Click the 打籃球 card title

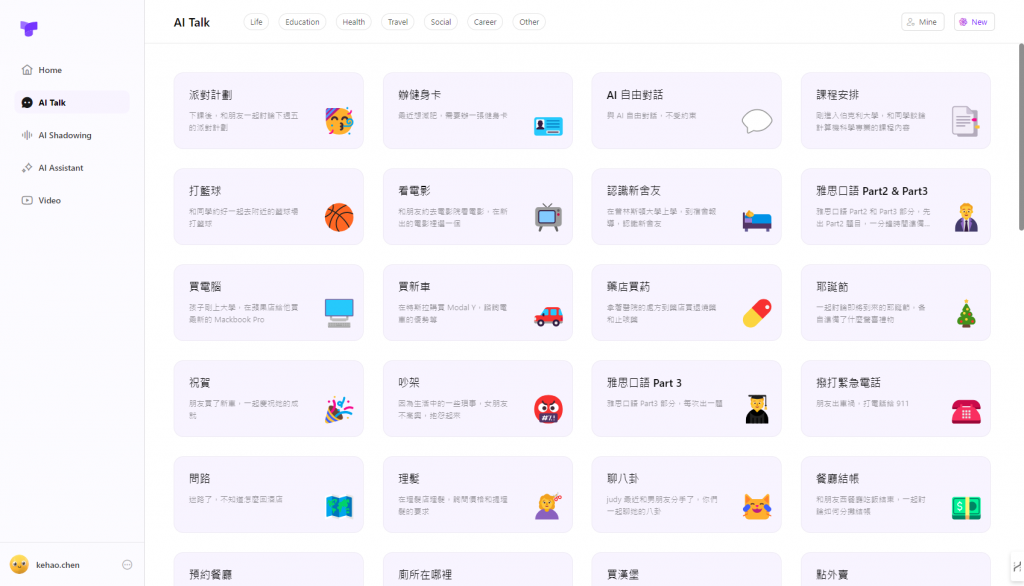[x=205, y=191]
